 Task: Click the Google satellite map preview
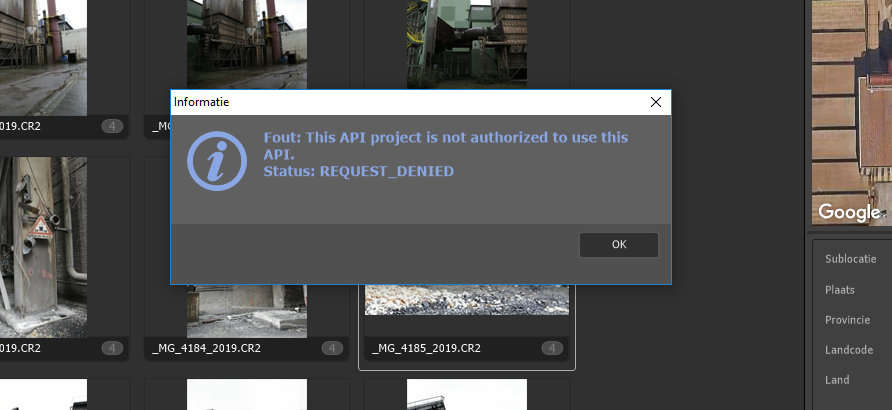(x=852, y=113)
